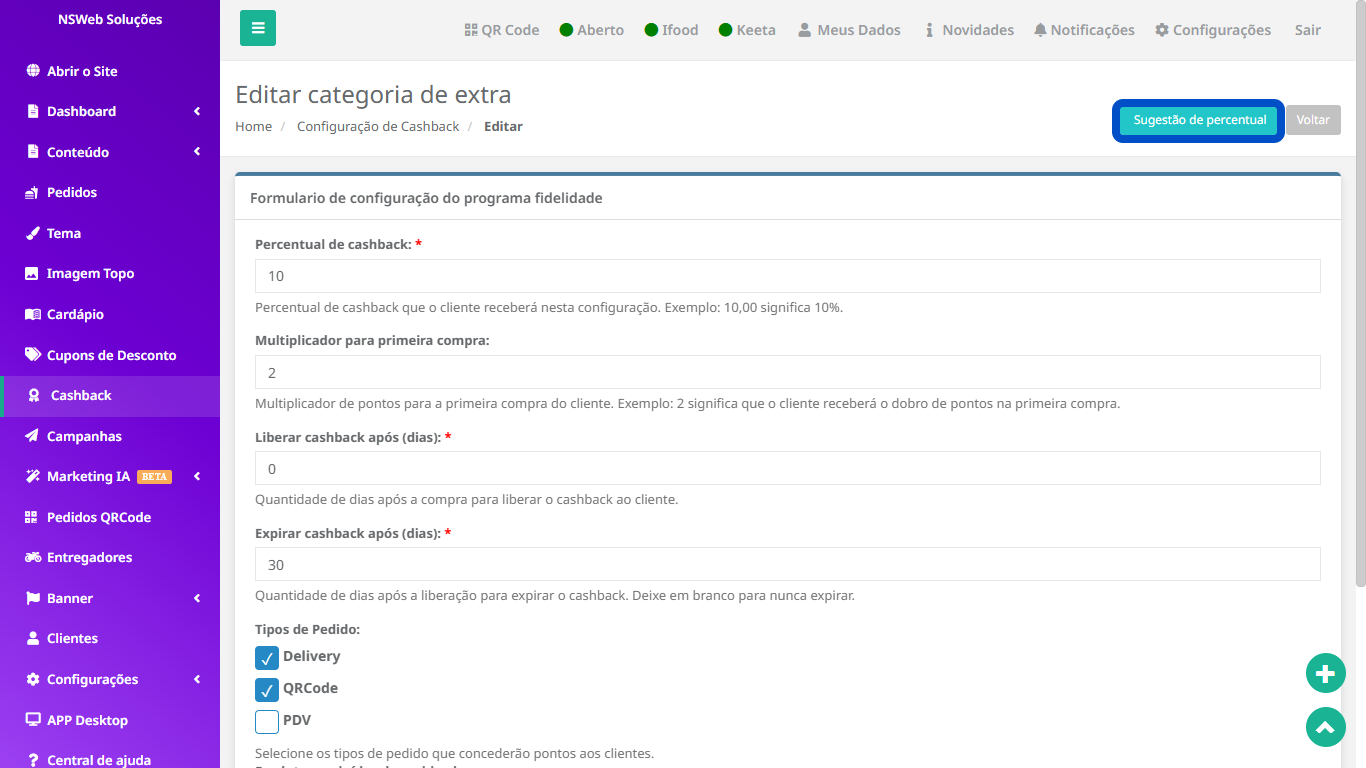Expand the Configurações sidebar submenu
The width and height of the screenshot is (1366, 768).
click(197, 679)
